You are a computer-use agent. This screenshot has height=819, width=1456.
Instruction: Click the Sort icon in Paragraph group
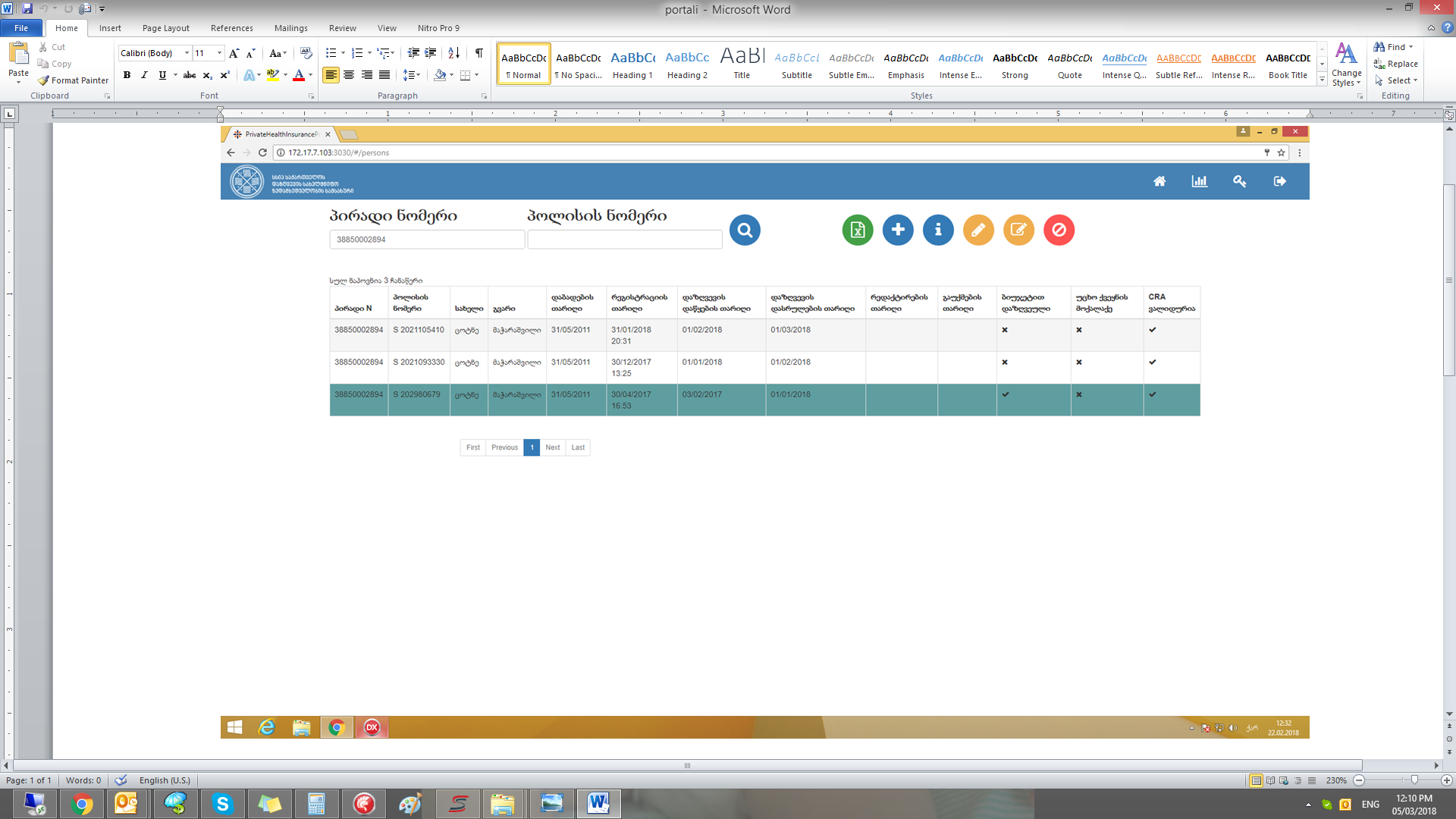click(453, 53)
